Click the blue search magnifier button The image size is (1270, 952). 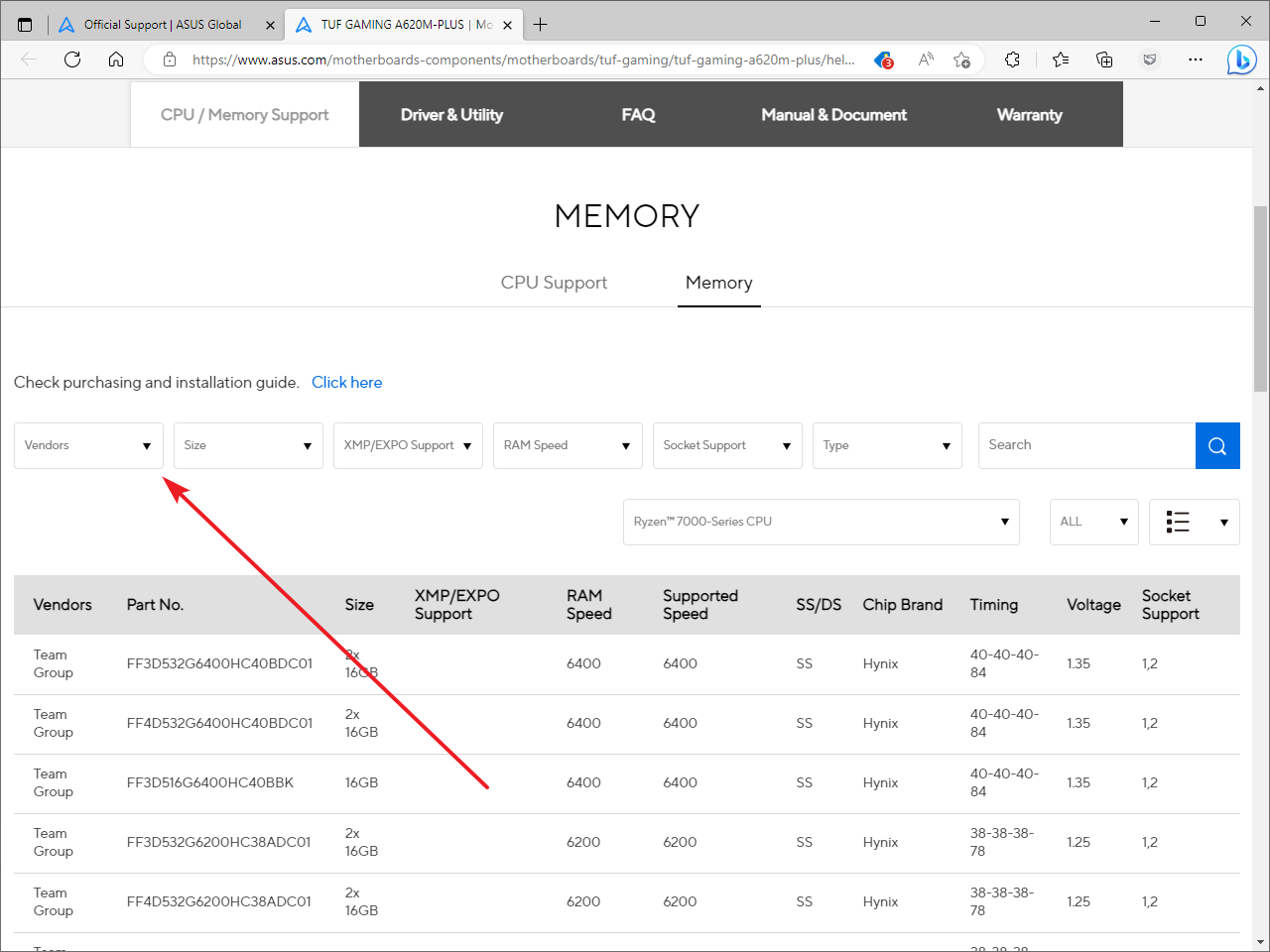pyautogui.click(x=1217, y=446)
